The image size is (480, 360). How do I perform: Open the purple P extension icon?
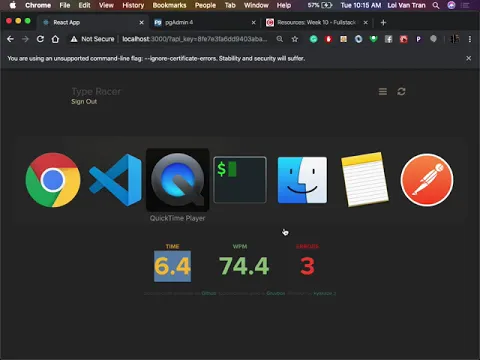coord(418,39)
